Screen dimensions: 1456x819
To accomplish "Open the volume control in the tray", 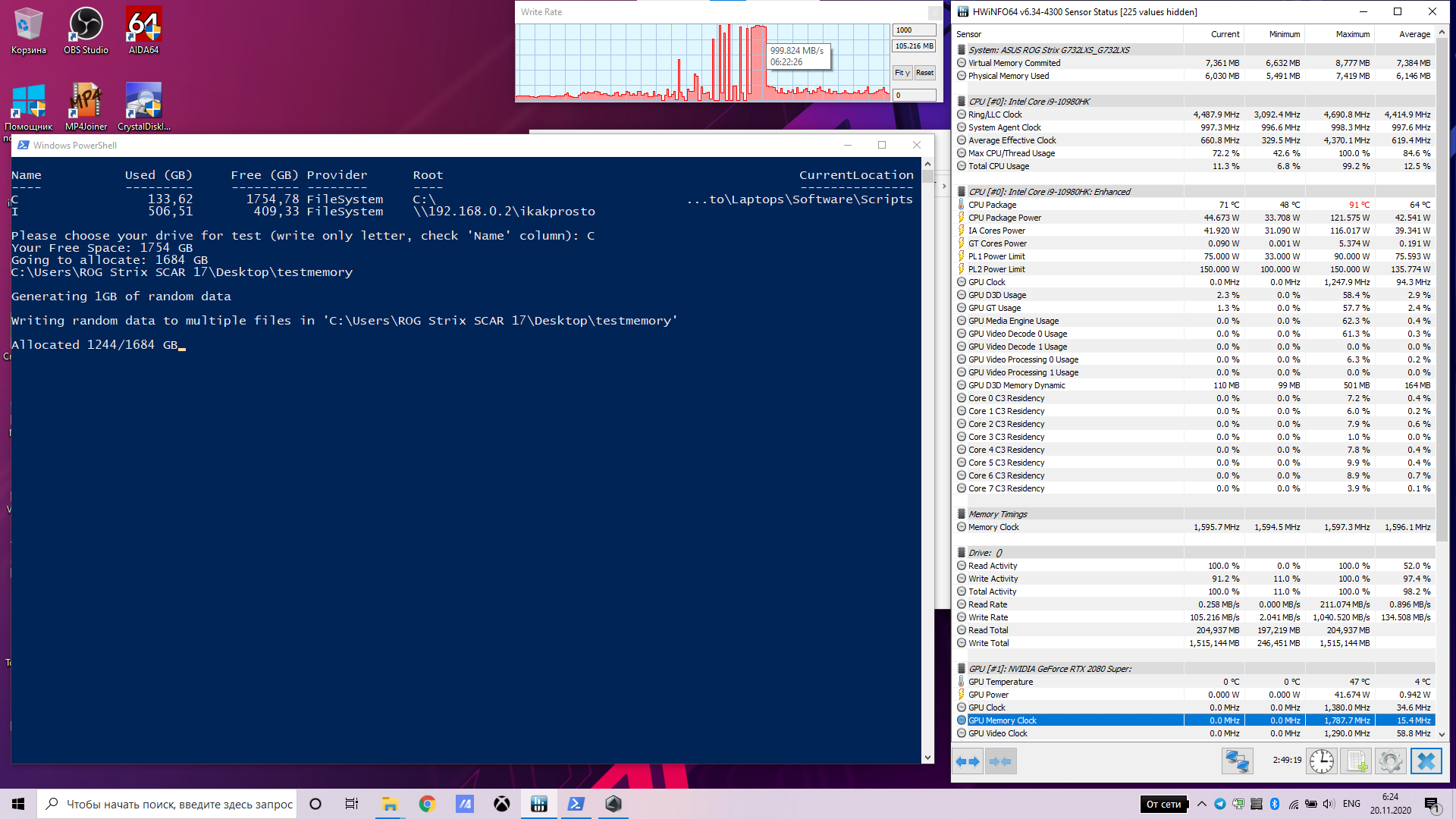I will point(1329,804).
